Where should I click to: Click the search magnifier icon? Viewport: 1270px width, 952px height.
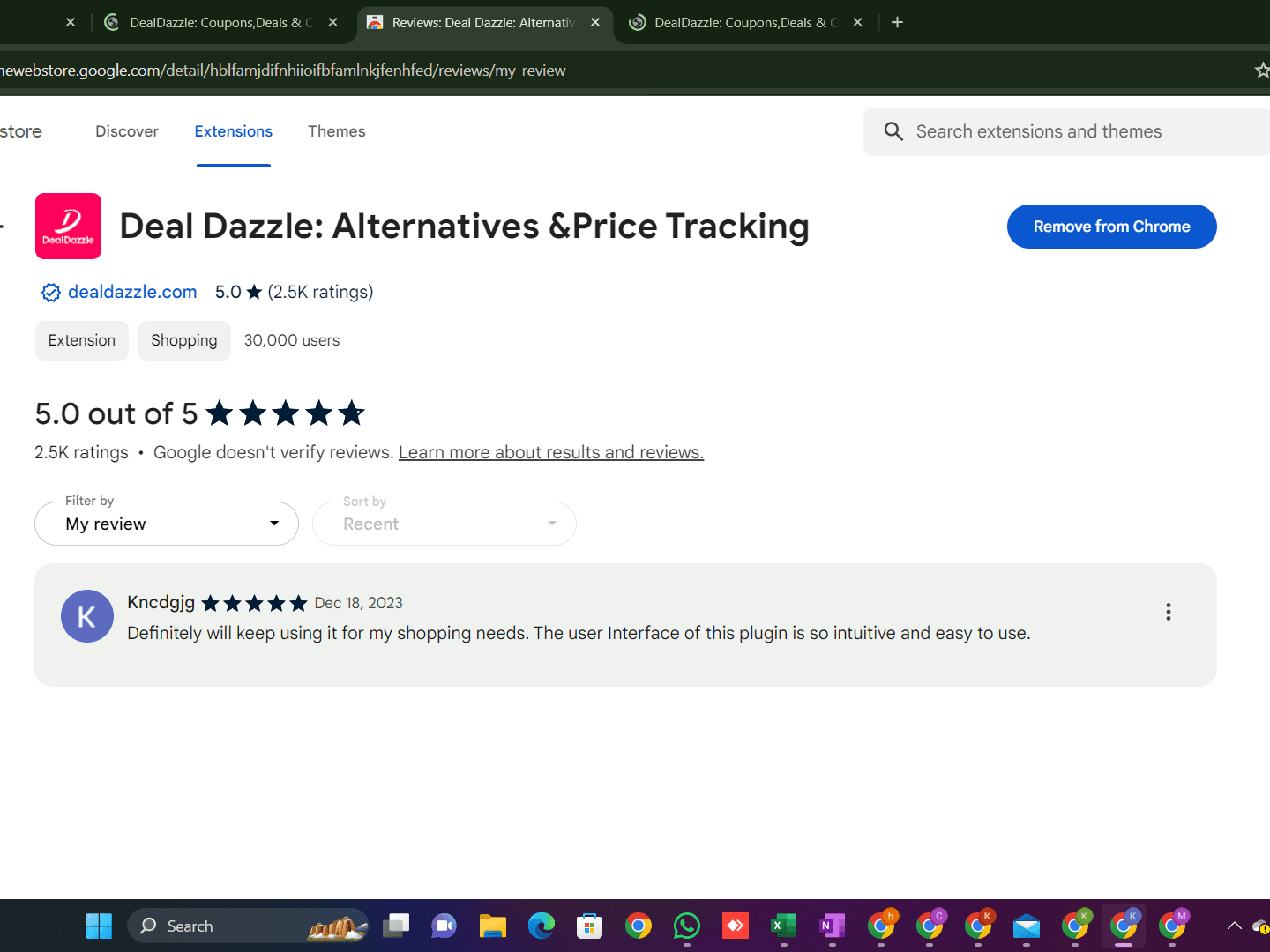coord(893,131)
